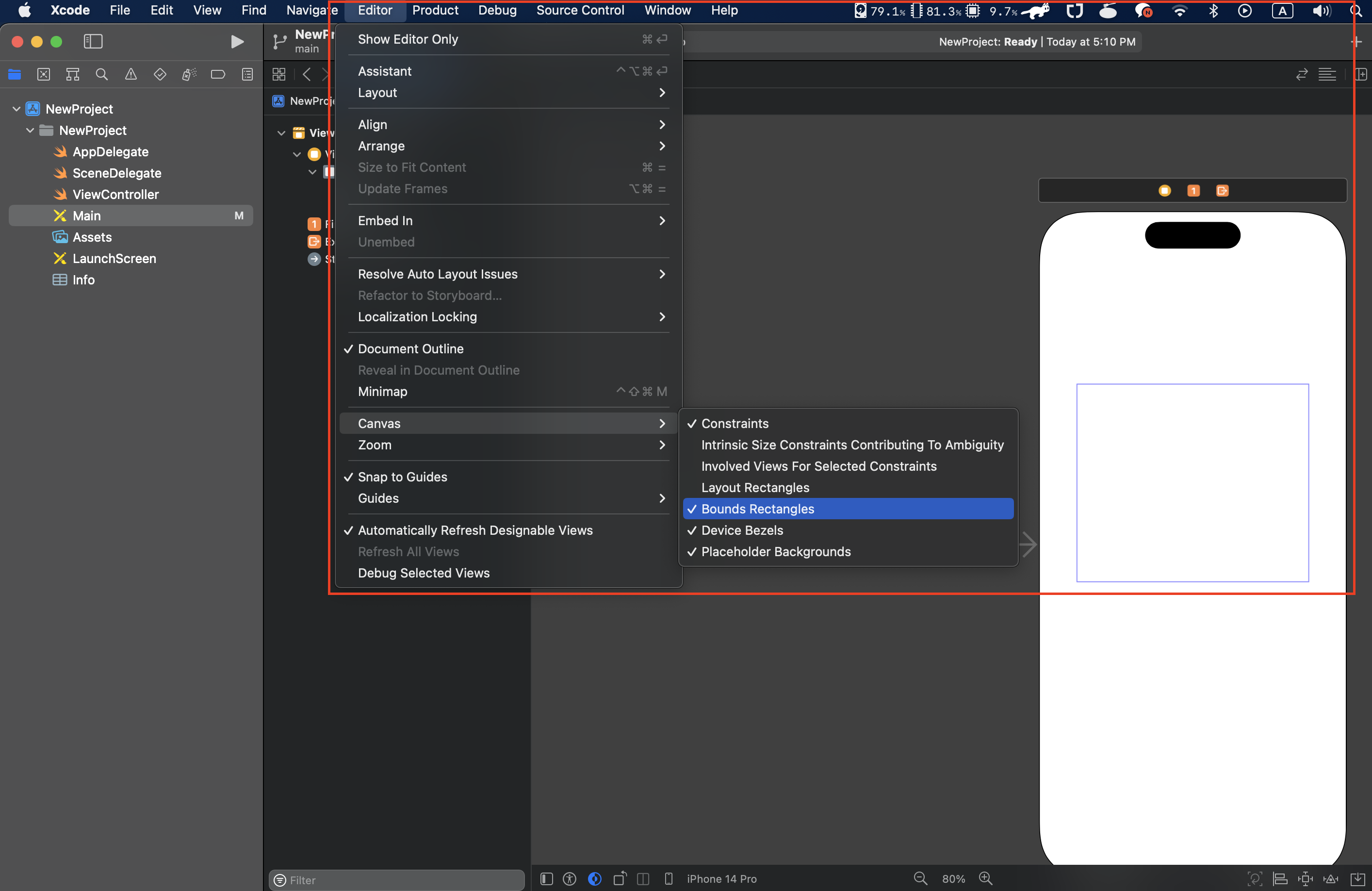
Task: Click the orientation icon in canvas bar
Action: (x=620, y=879)
